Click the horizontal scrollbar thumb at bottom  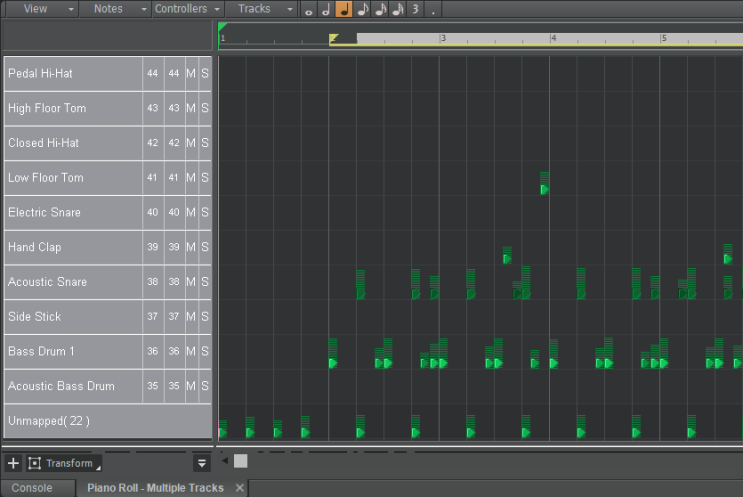coord(240,461)
